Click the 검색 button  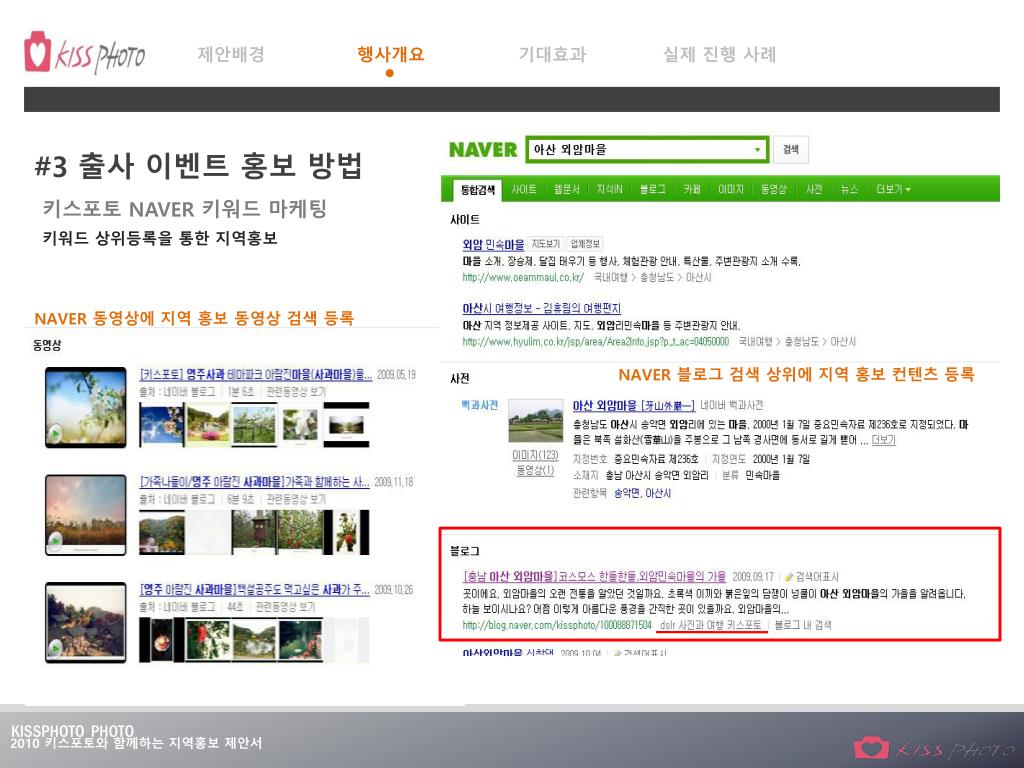pyautogui.click(x=791, y=150)
